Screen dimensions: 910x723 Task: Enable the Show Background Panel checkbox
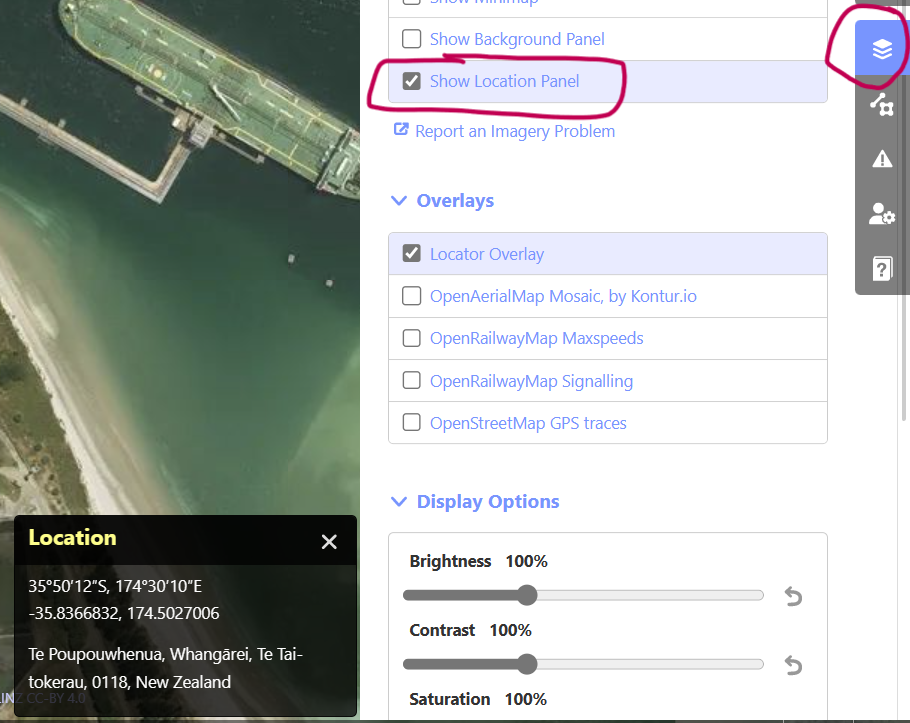click(x=411, y=39)
